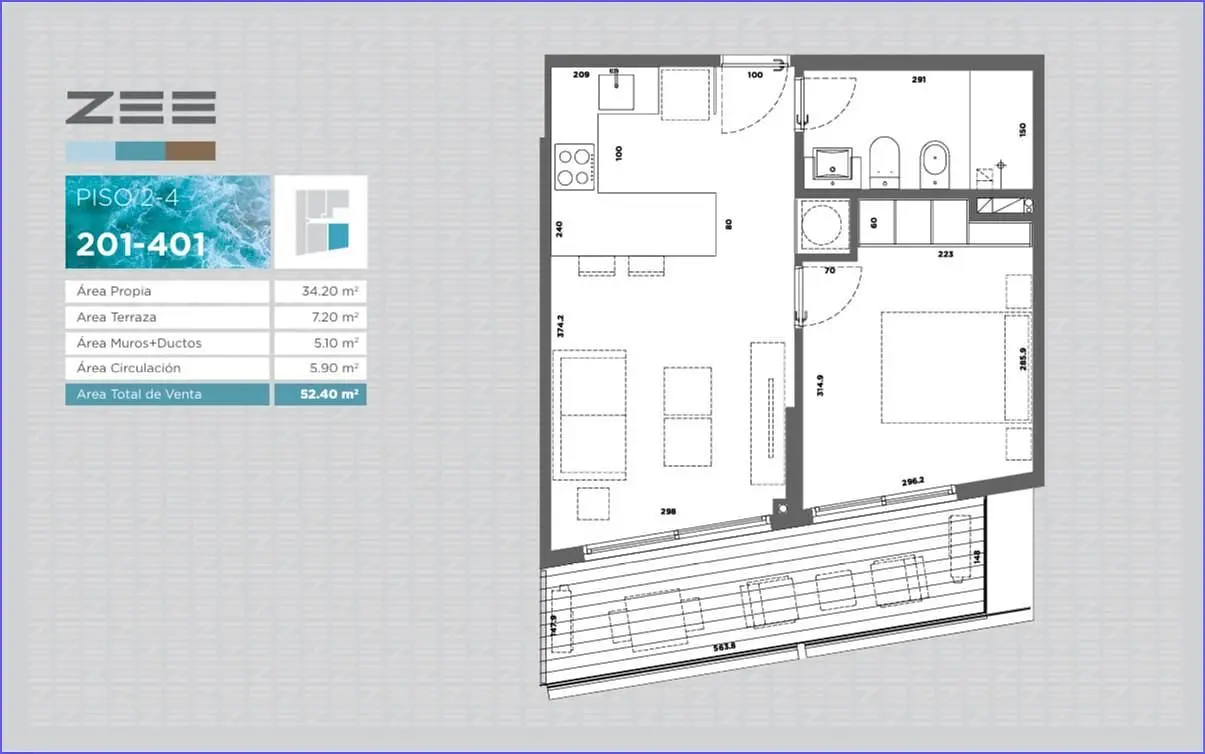Click the PISO 2-4 201-401 banner

[168, 222]
